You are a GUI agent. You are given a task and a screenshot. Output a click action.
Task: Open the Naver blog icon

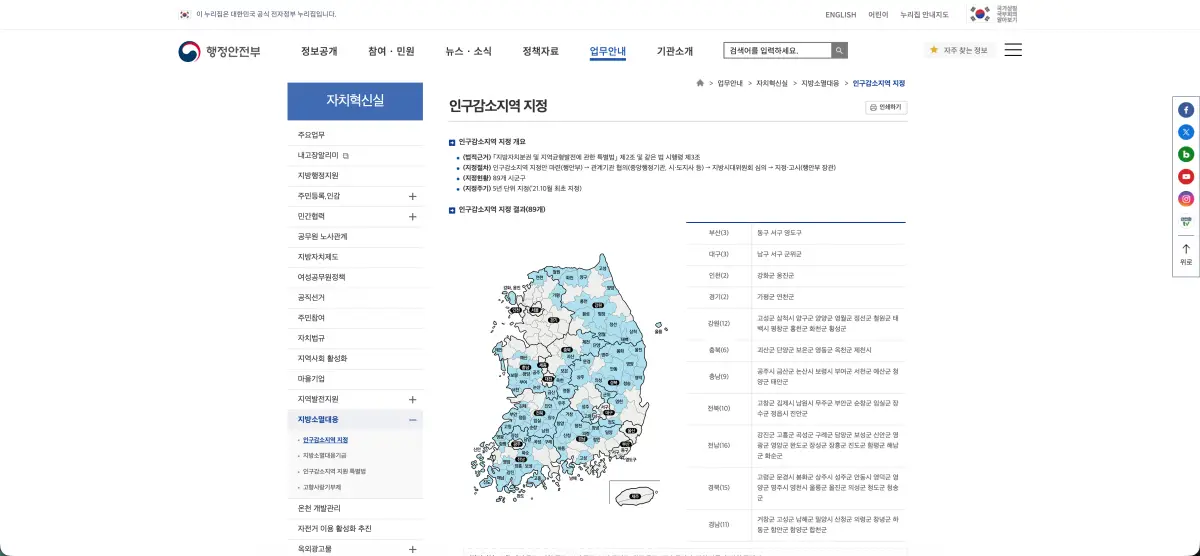coord(1186,154)
